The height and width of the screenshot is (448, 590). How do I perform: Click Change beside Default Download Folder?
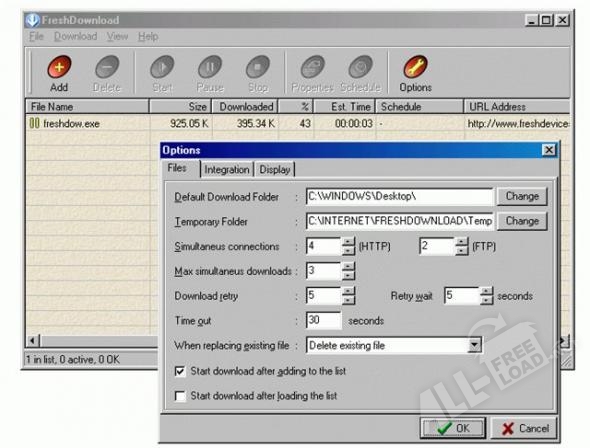coord(522,196)
